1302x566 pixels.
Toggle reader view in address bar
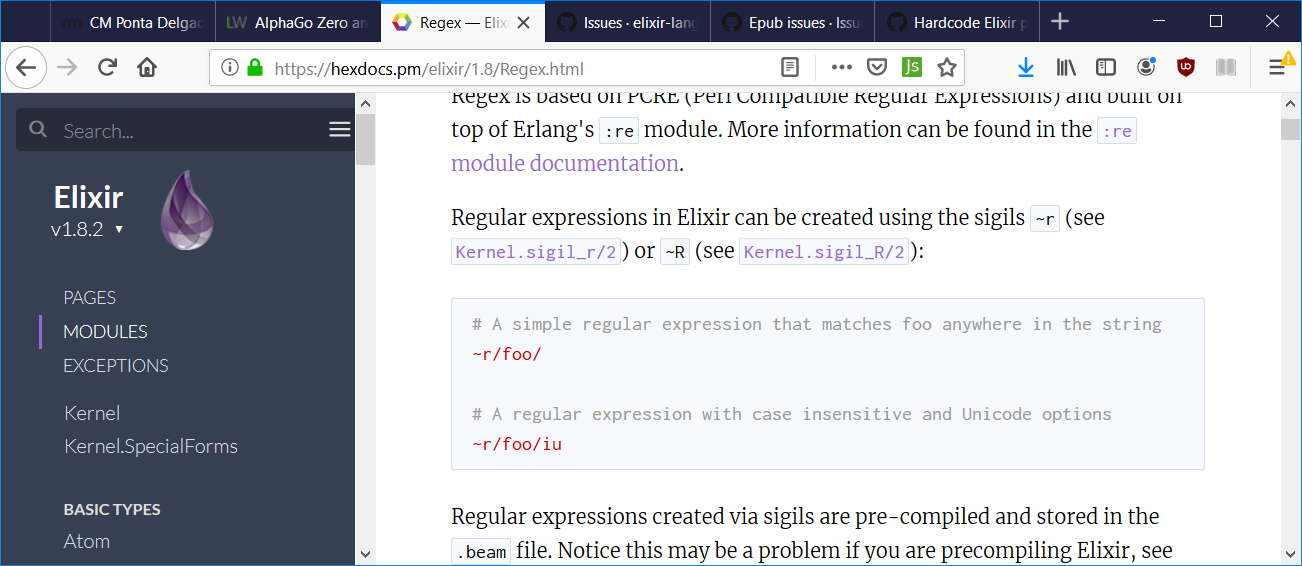click(x=790, y=68)
